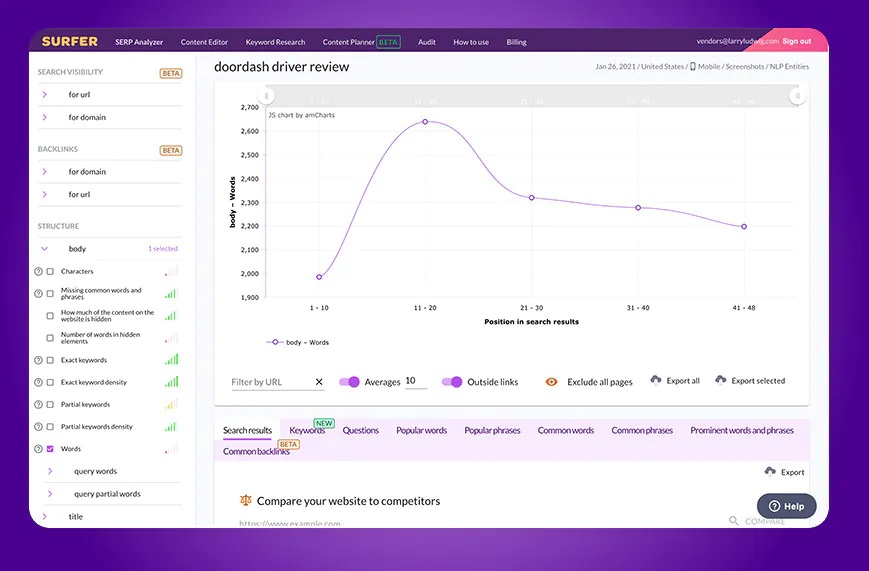
Task: Click the chart data point at 11 - 20
Action: (x=425, y=121)
